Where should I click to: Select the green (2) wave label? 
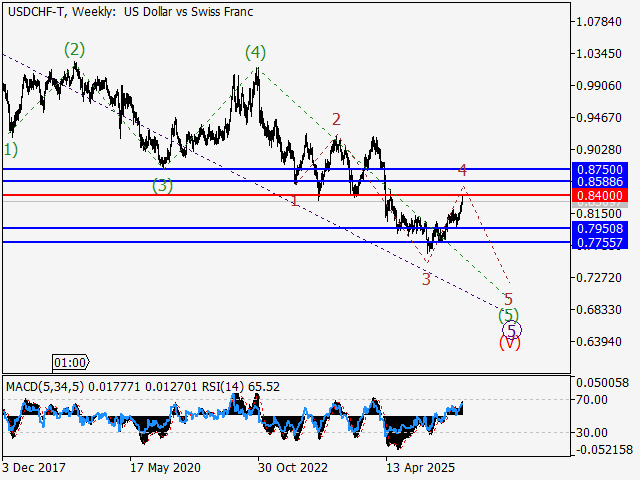tap(74, 50)
